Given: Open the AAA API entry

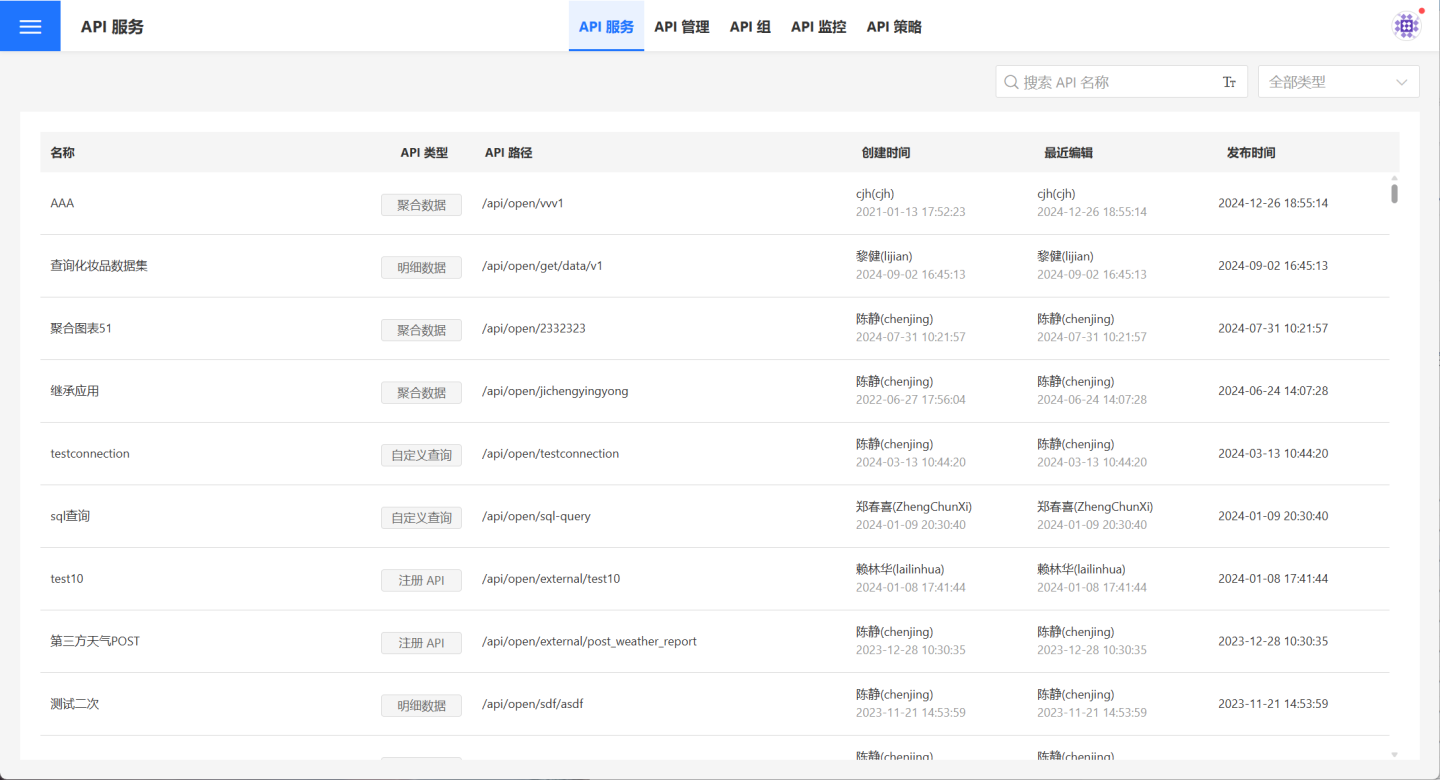Looking at the screenshot, I should click(x=62, y=203).
